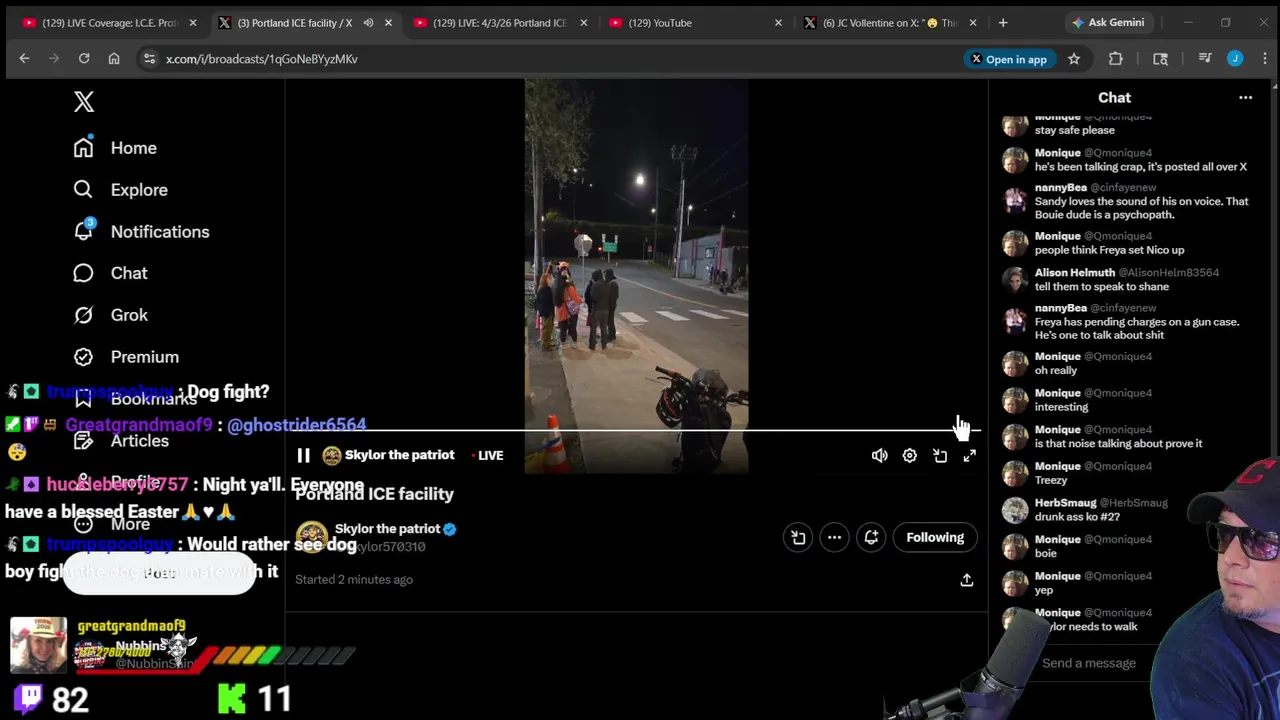Screen dimensions: 1280x720
Task: Click the Premium verified badge icon
Action: pyautogui.click(x=83, y=357)
